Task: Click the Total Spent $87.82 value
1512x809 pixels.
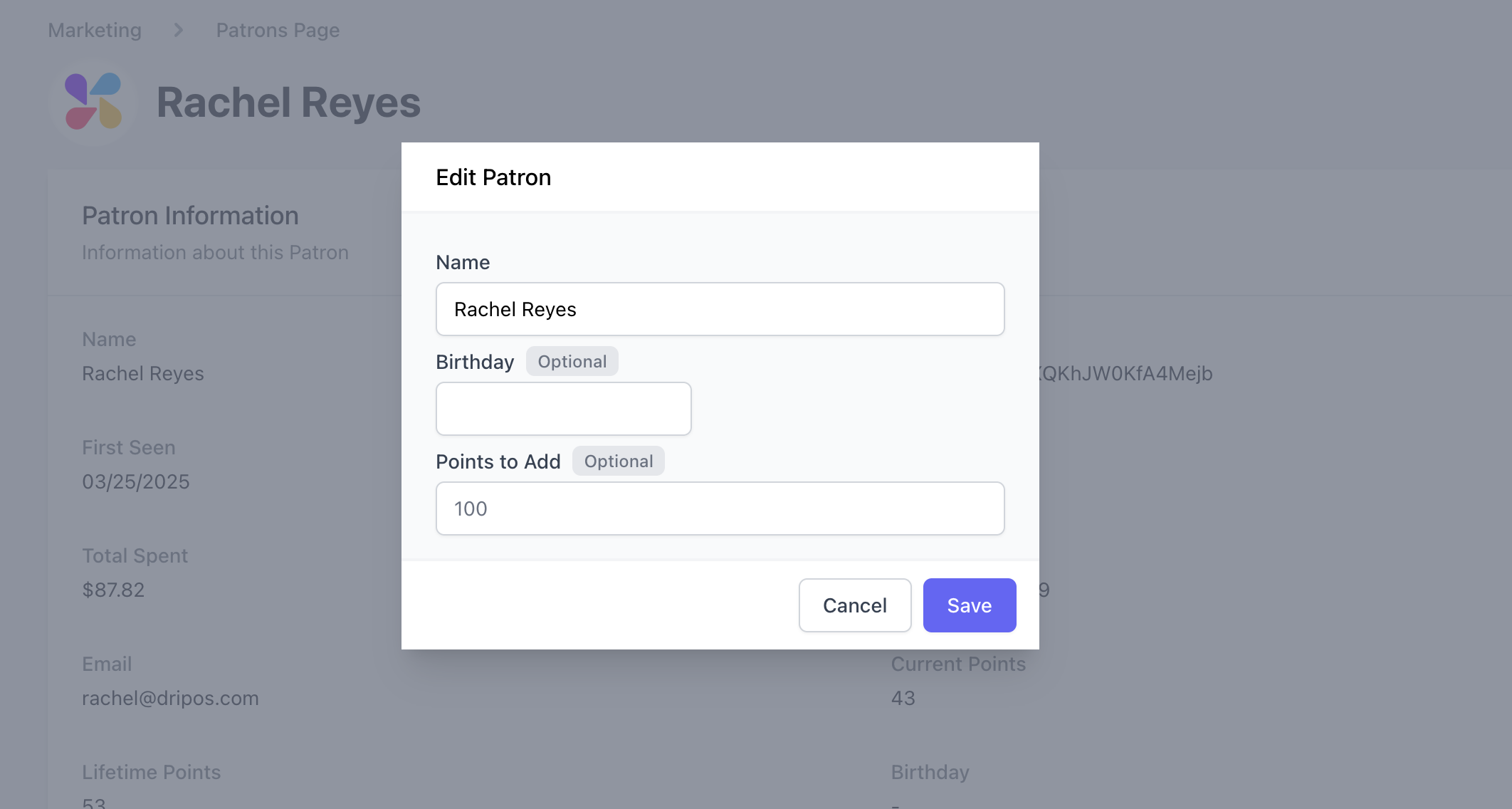Action: pos(113,590)
